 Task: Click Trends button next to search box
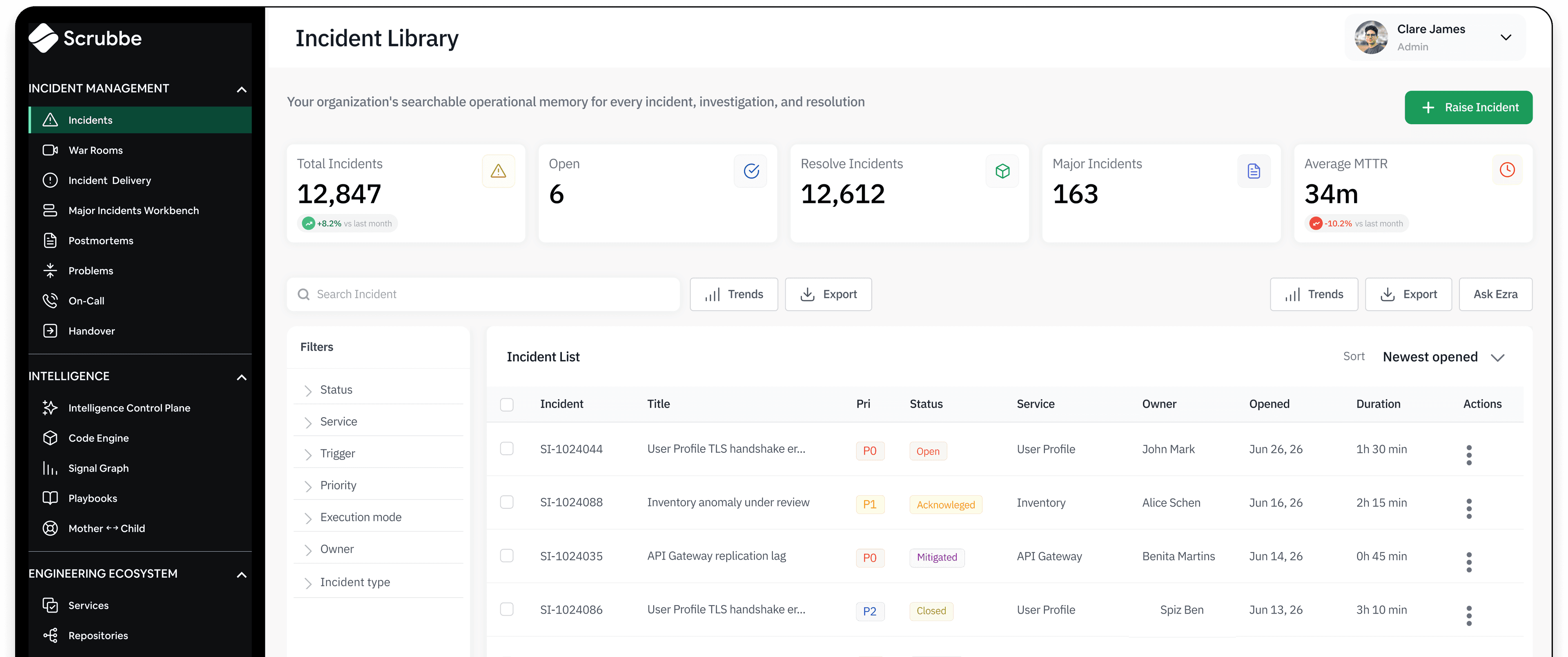733,294
